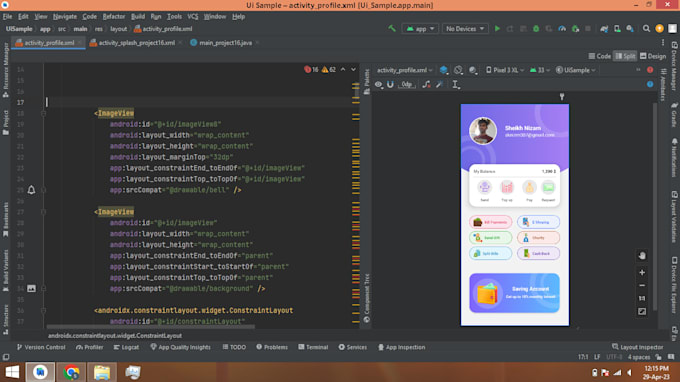This screenshot has height=382, width=680.
Task: Open App Quality Insights panel
Action: 180,347
